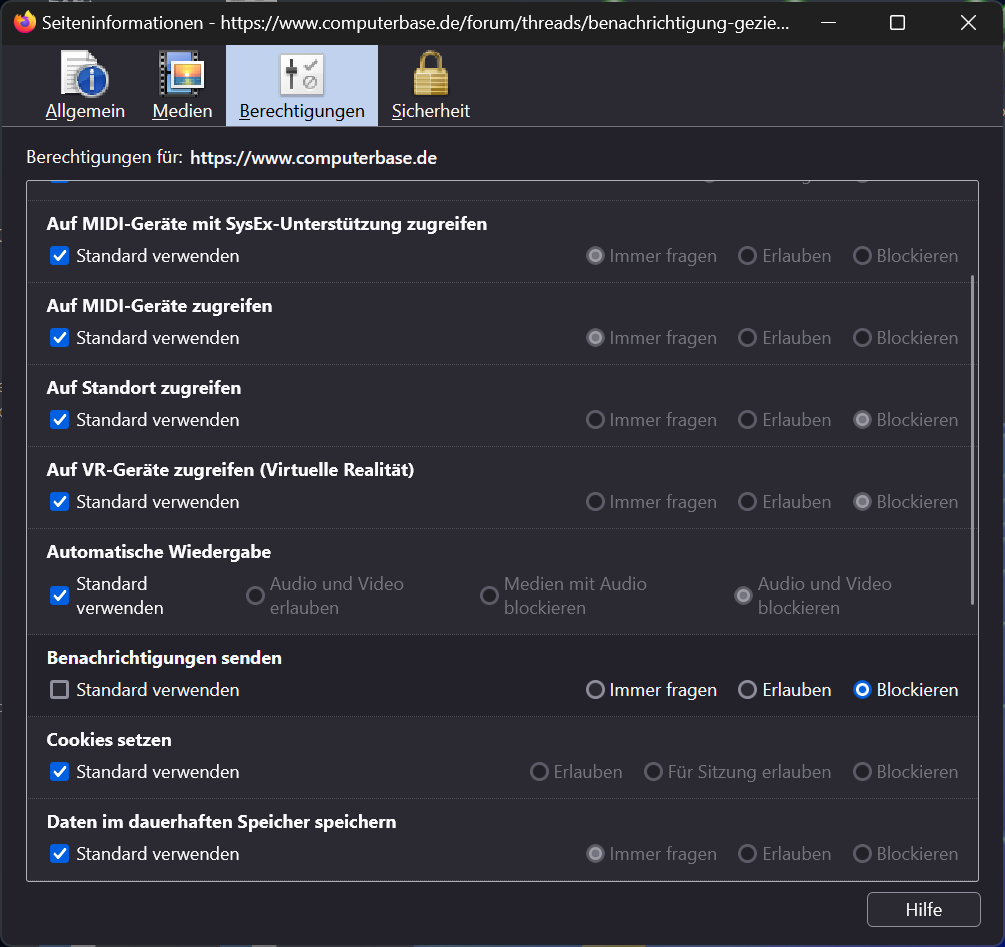Open the Allgemein tab
Viewport: 1005px width, 947px height.
point(85,86)
